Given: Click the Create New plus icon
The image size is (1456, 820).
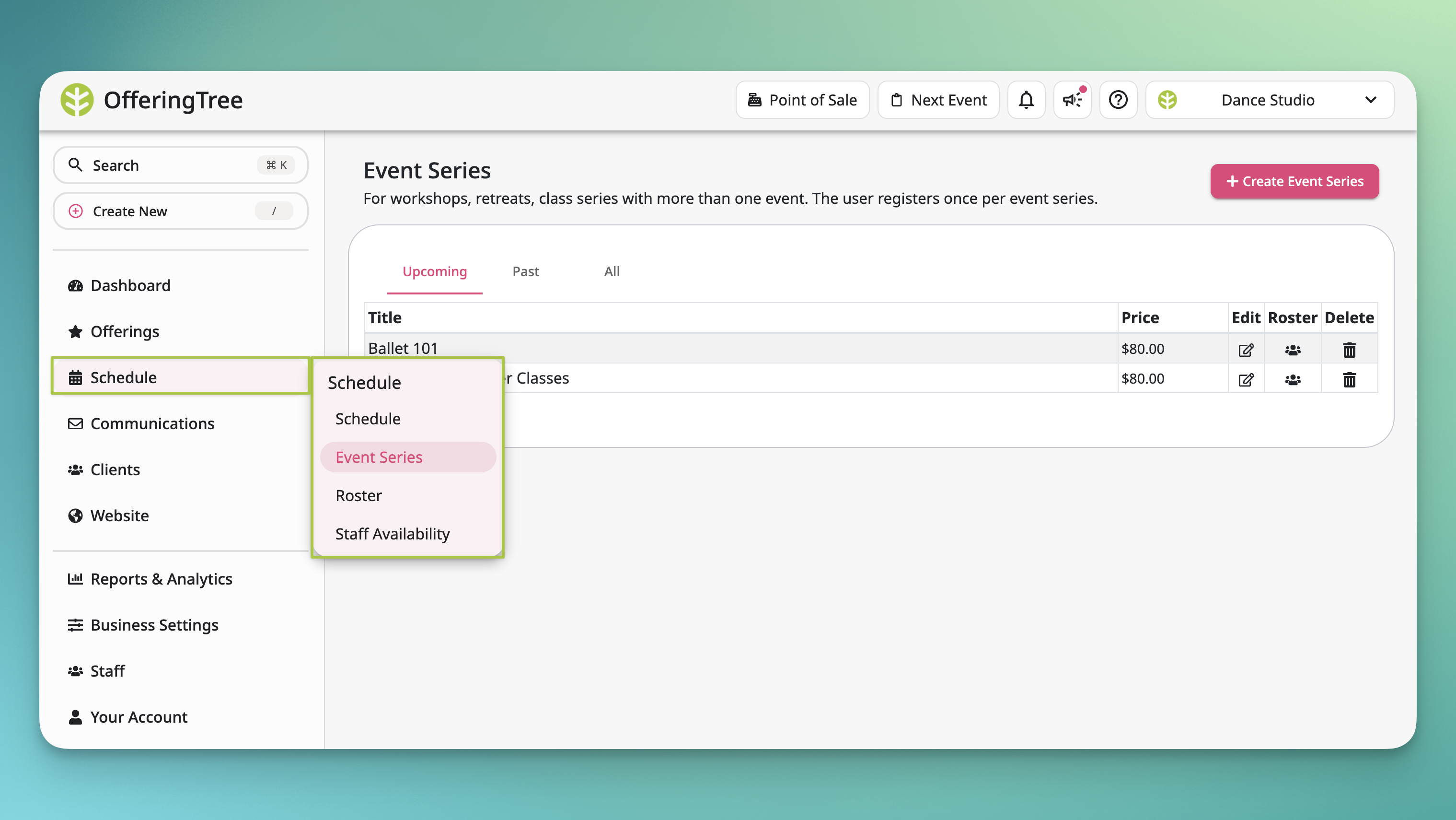Looking at the screenshot, I should click(x=75, y=211).
